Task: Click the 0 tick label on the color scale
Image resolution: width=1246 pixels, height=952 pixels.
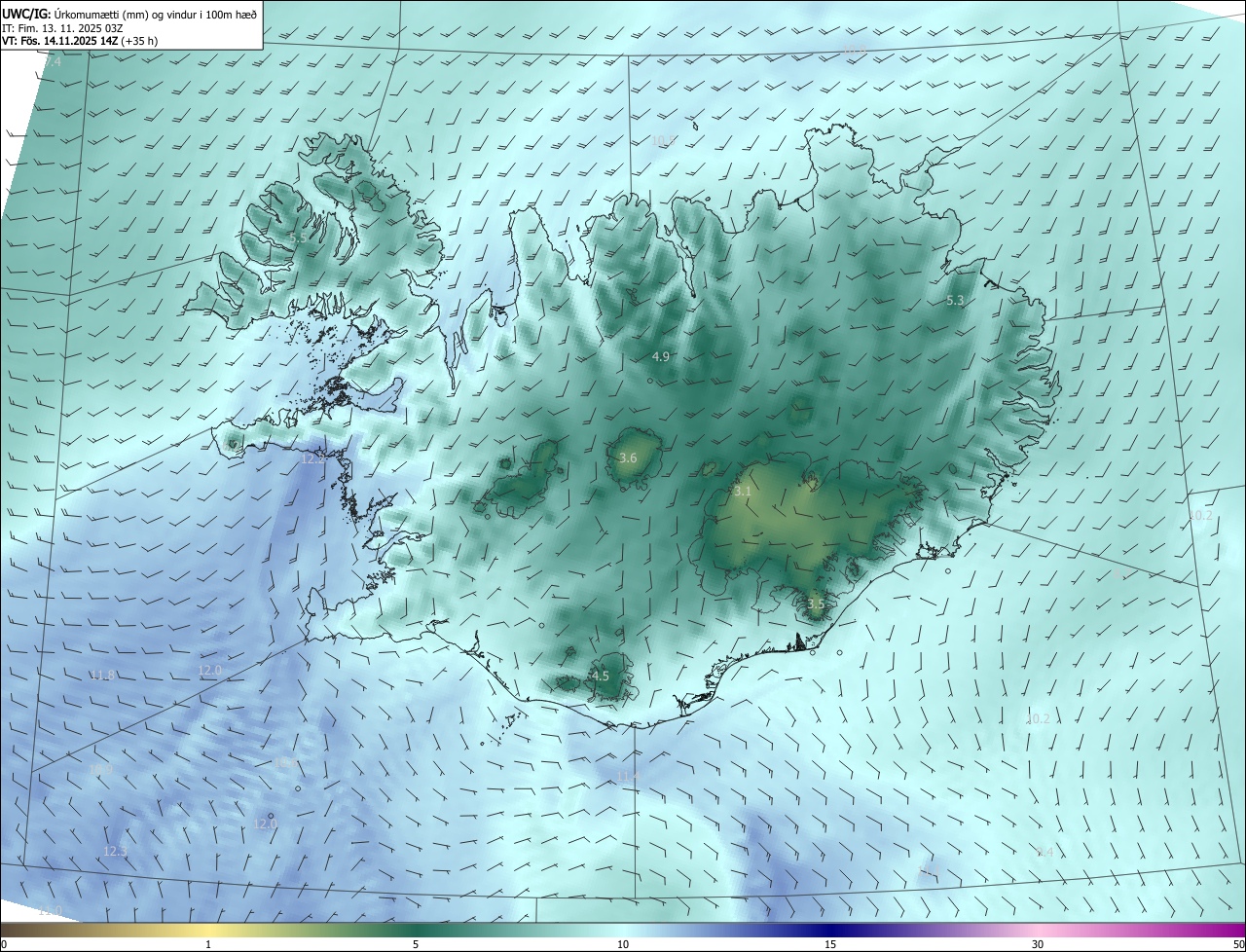Action: click(4, 944)
